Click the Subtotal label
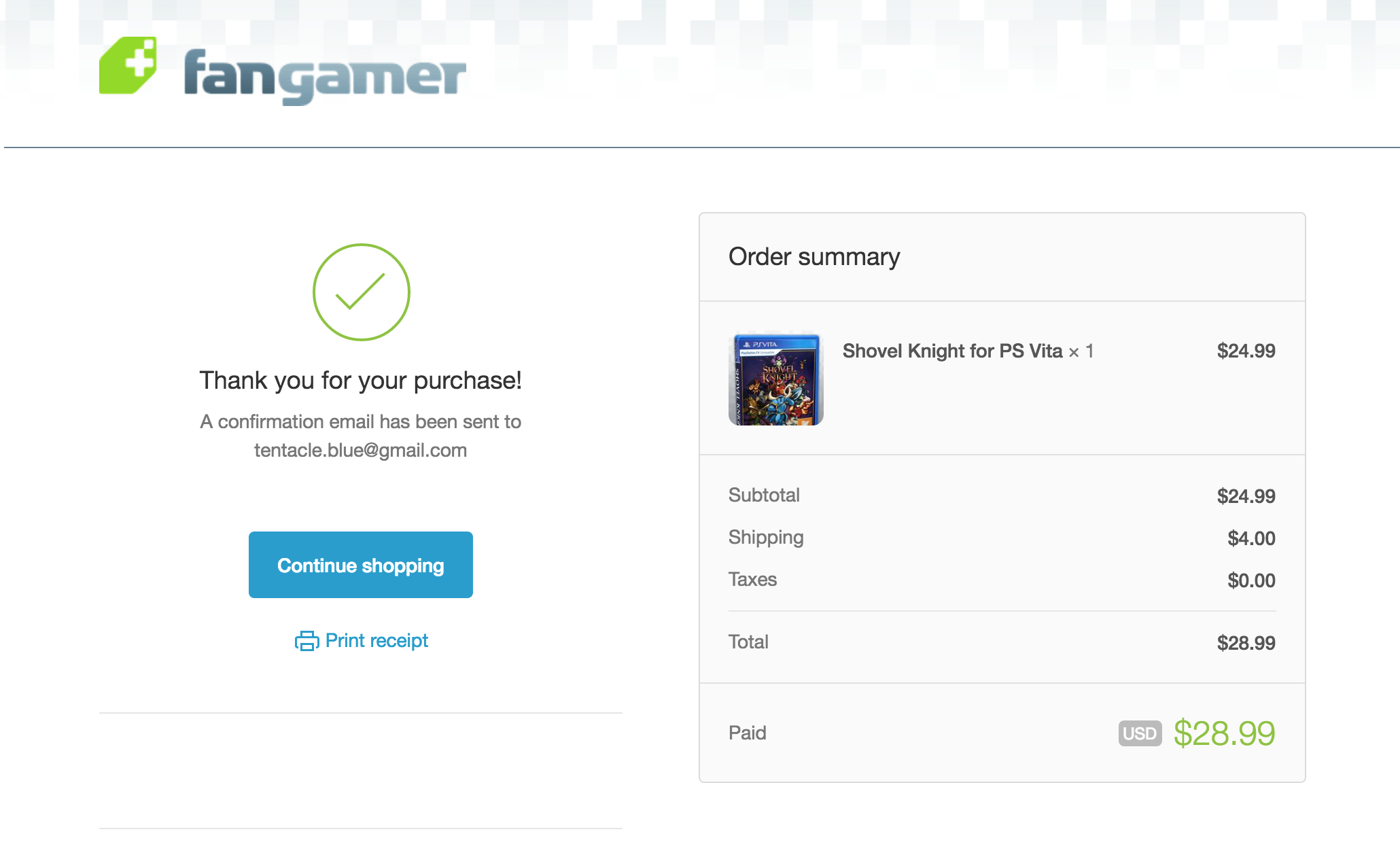Viewport: 1400px width, 853px height. point(764,495)
